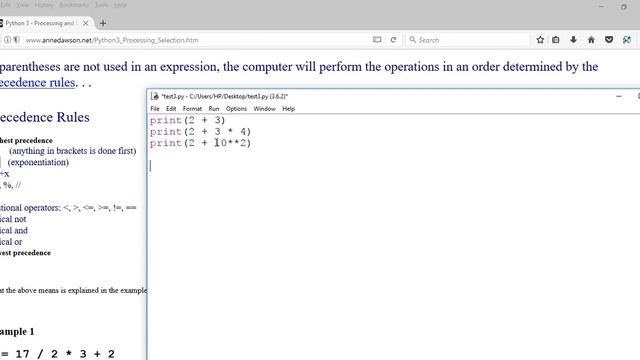The height and width of the screenshot is (360, 640).
Task: Click code line print(2 + 3 * 4)
Action: click(200, 131)
